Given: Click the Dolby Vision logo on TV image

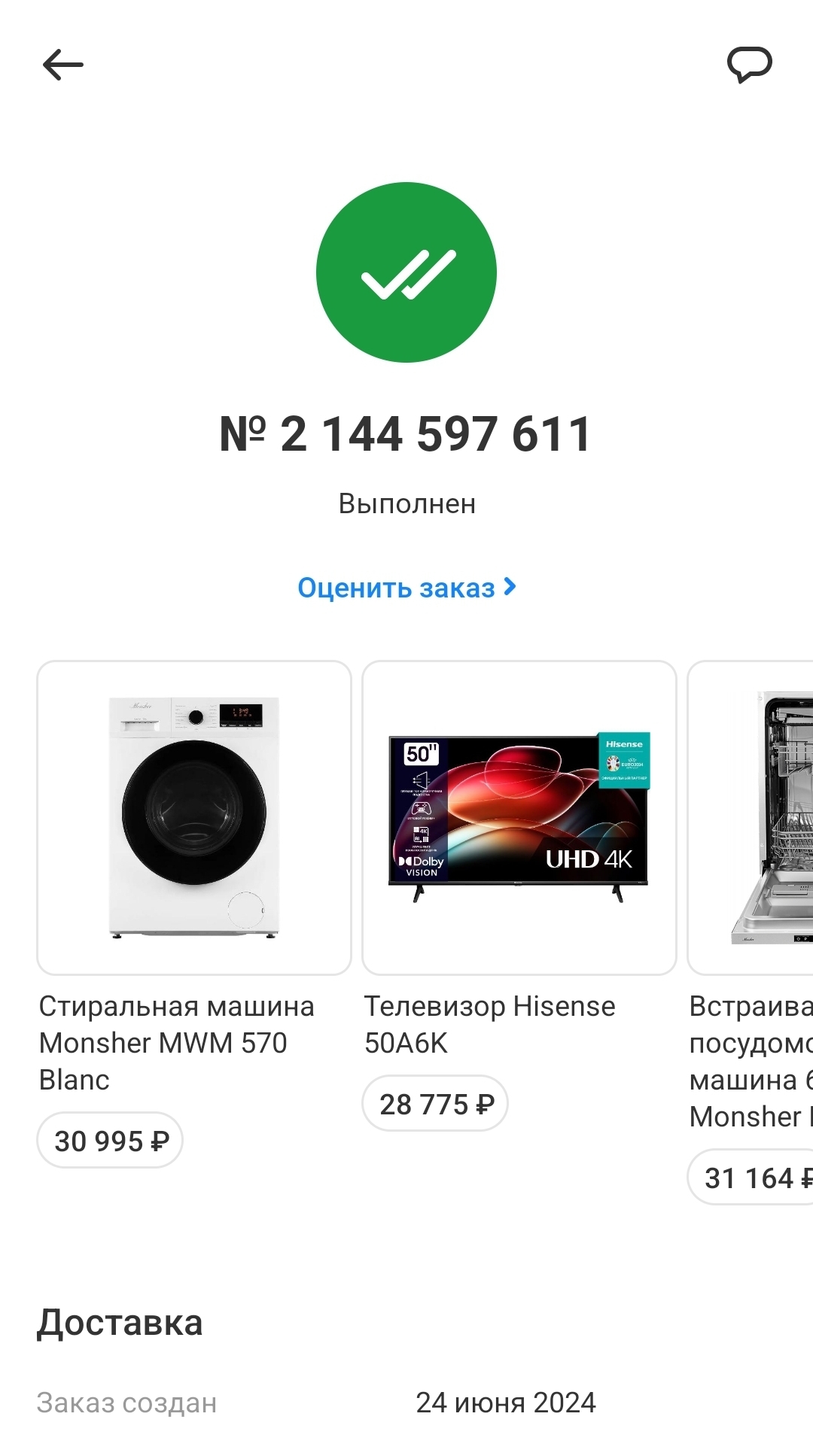Looking at the screenshot, I should 422,866.
